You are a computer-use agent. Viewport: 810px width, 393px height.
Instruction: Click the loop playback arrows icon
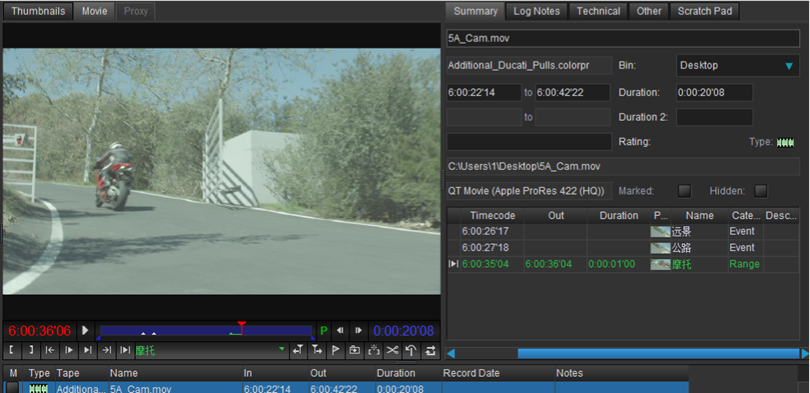(430, 351)
